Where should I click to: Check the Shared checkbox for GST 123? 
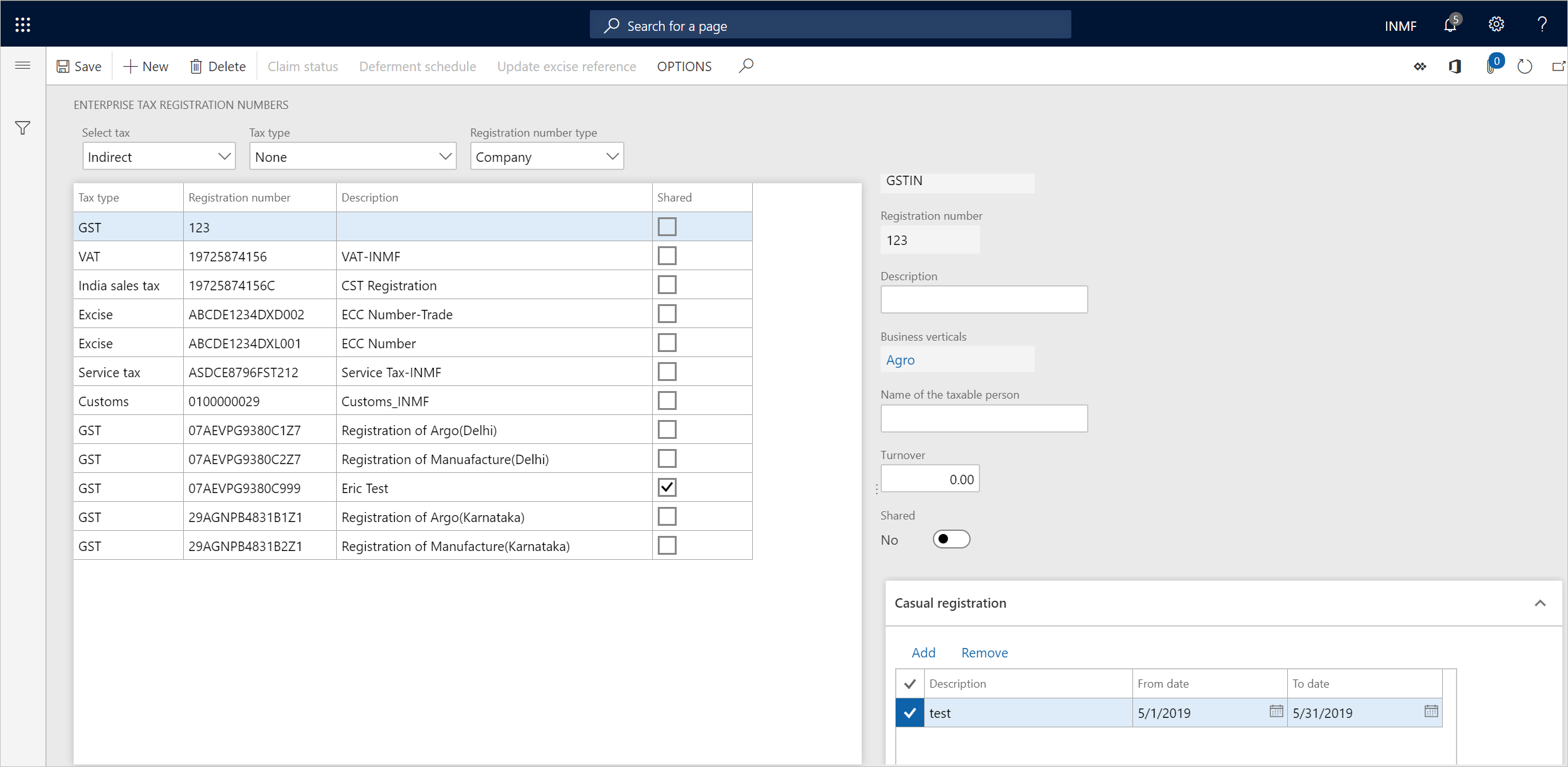(x=667, y=226)
